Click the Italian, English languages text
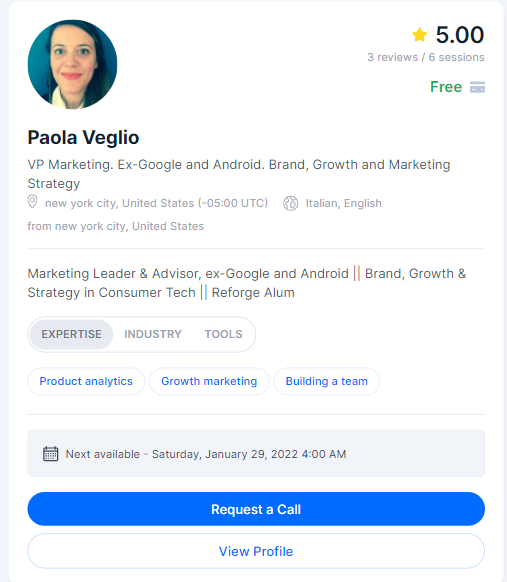 [344, 203]
